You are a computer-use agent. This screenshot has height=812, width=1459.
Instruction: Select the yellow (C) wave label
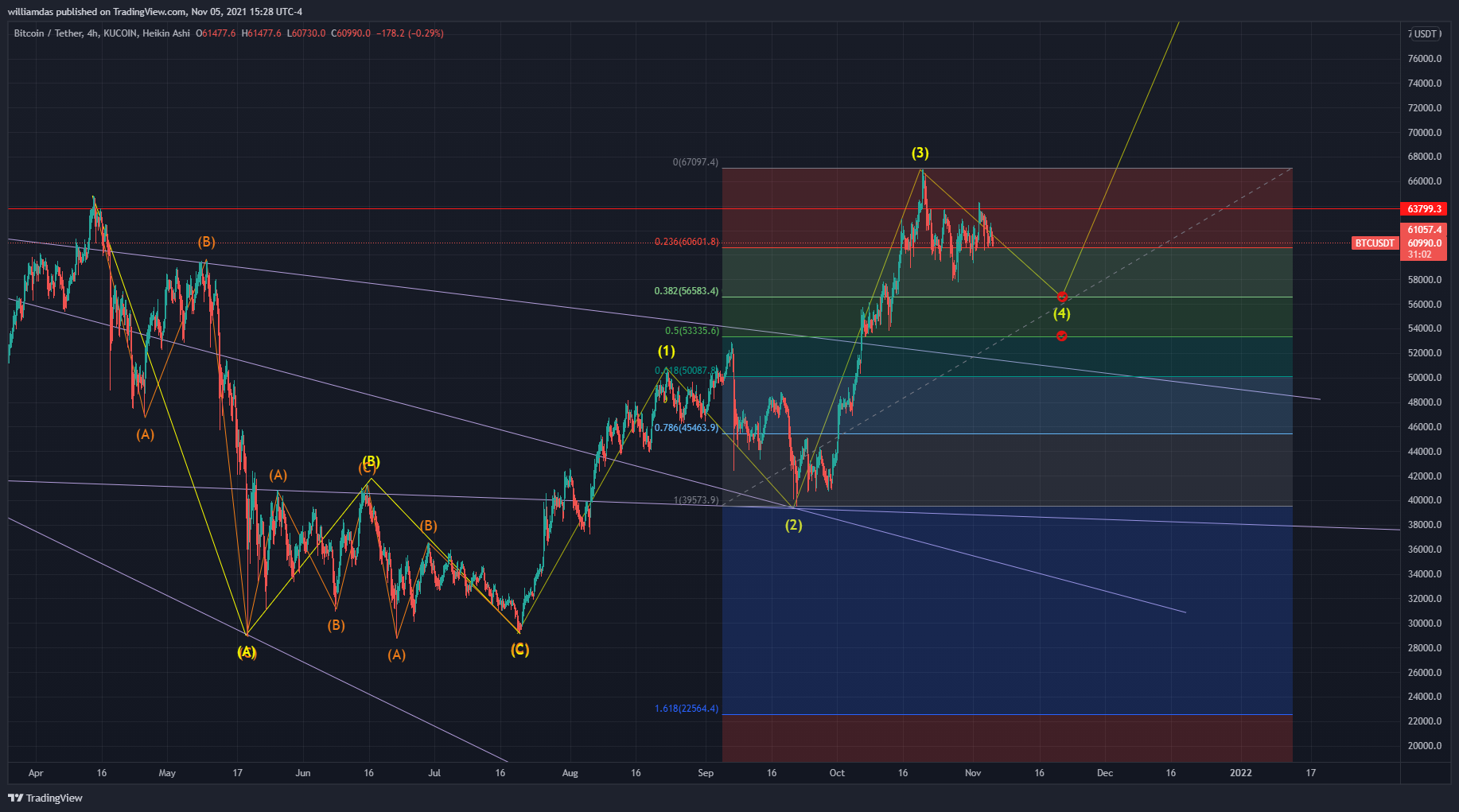click(519, 650)
